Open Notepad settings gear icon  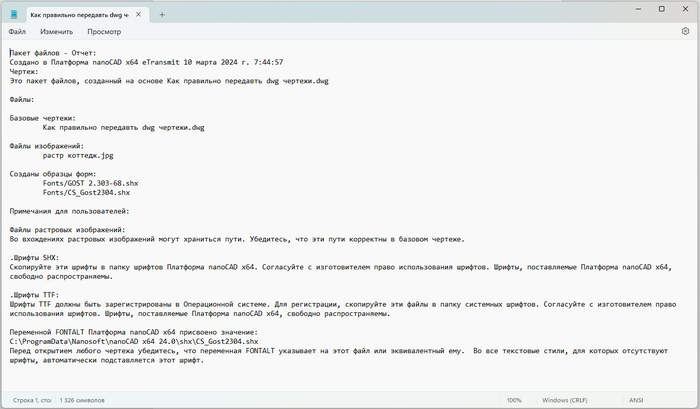[x=685, y=31]
